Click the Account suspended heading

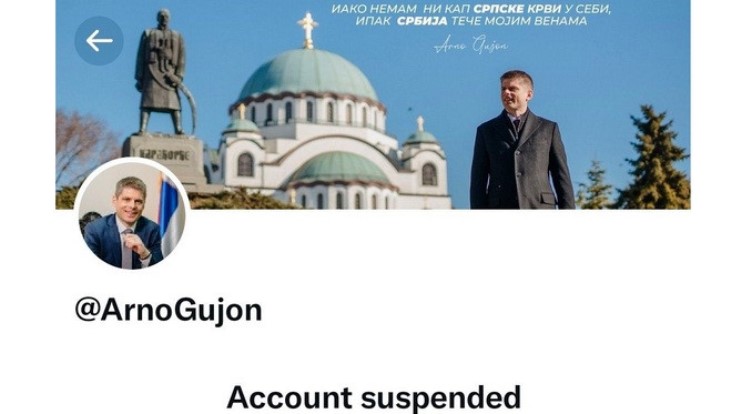pos(374,398)
